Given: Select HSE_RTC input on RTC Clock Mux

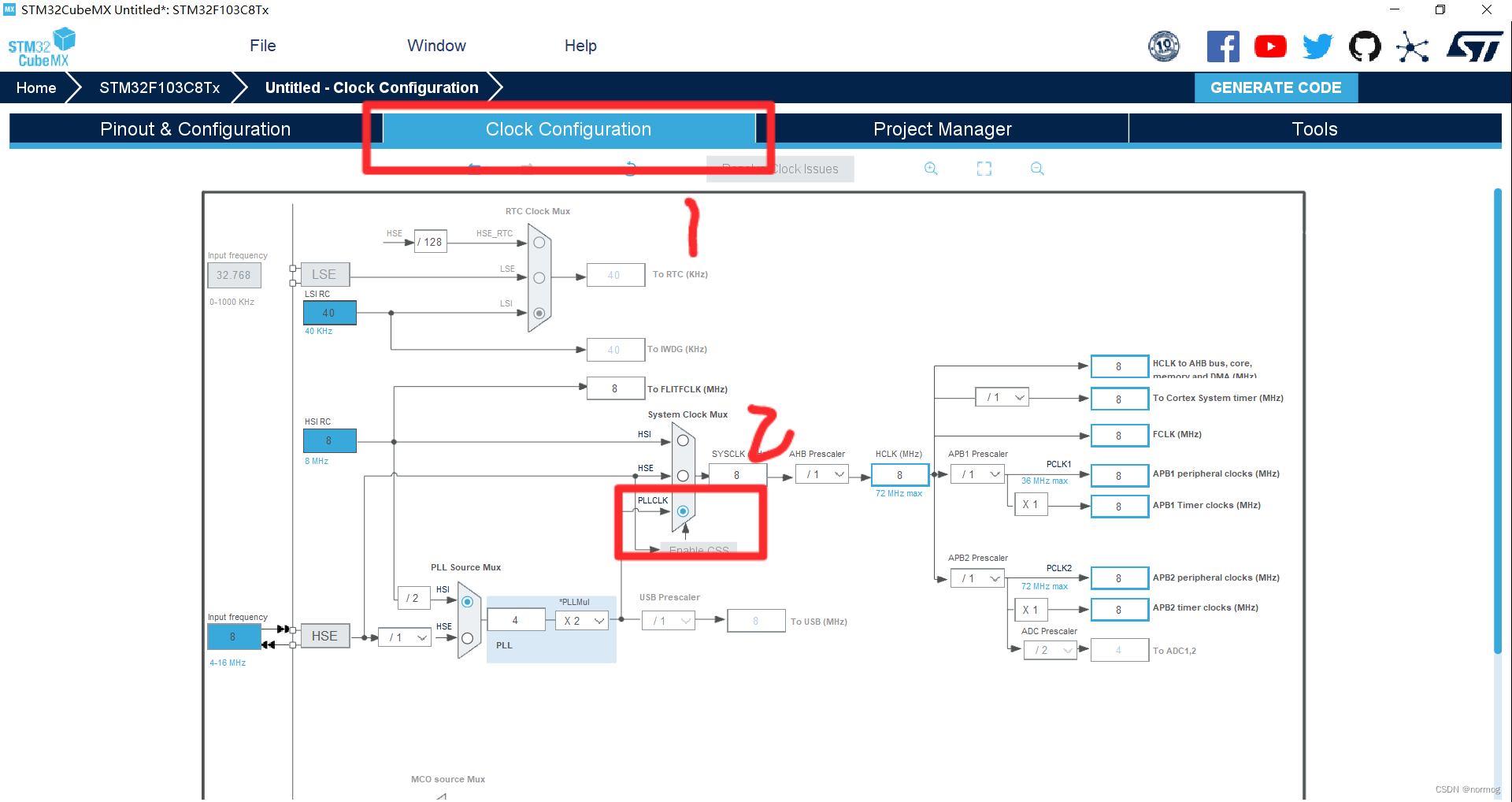Looking at the screenshot, I should click(539, 243).
